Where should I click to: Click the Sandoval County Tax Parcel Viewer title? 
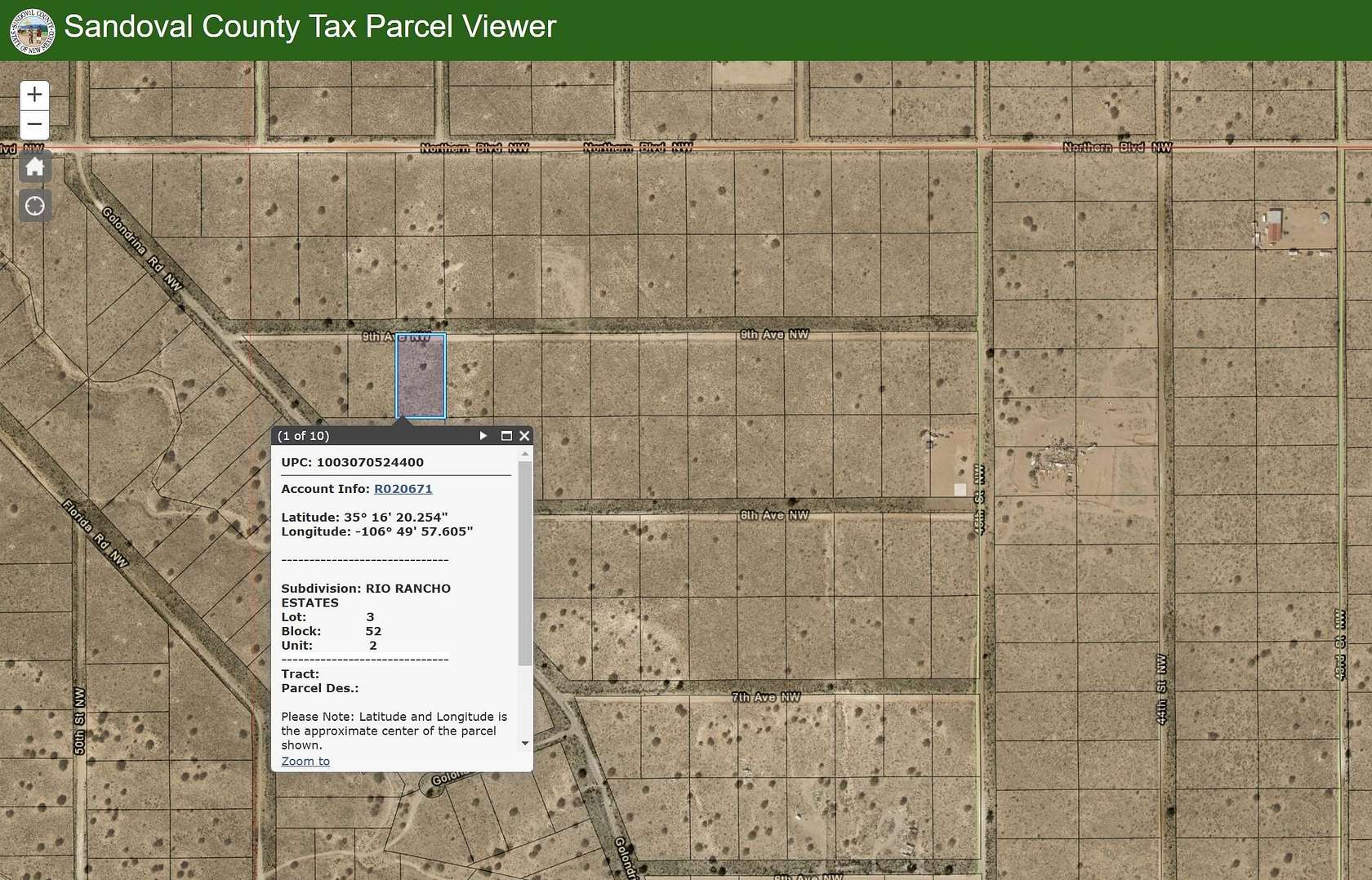[x=312, y=27]
